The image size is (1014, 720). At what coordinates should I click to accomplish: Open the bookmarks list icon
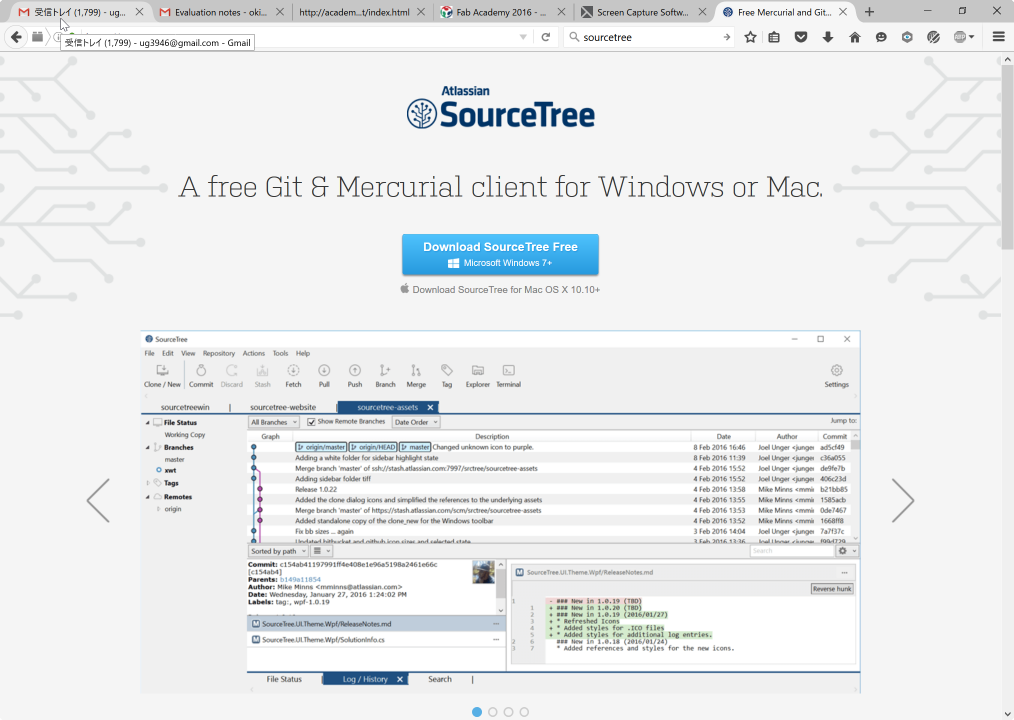pos(774,37)
